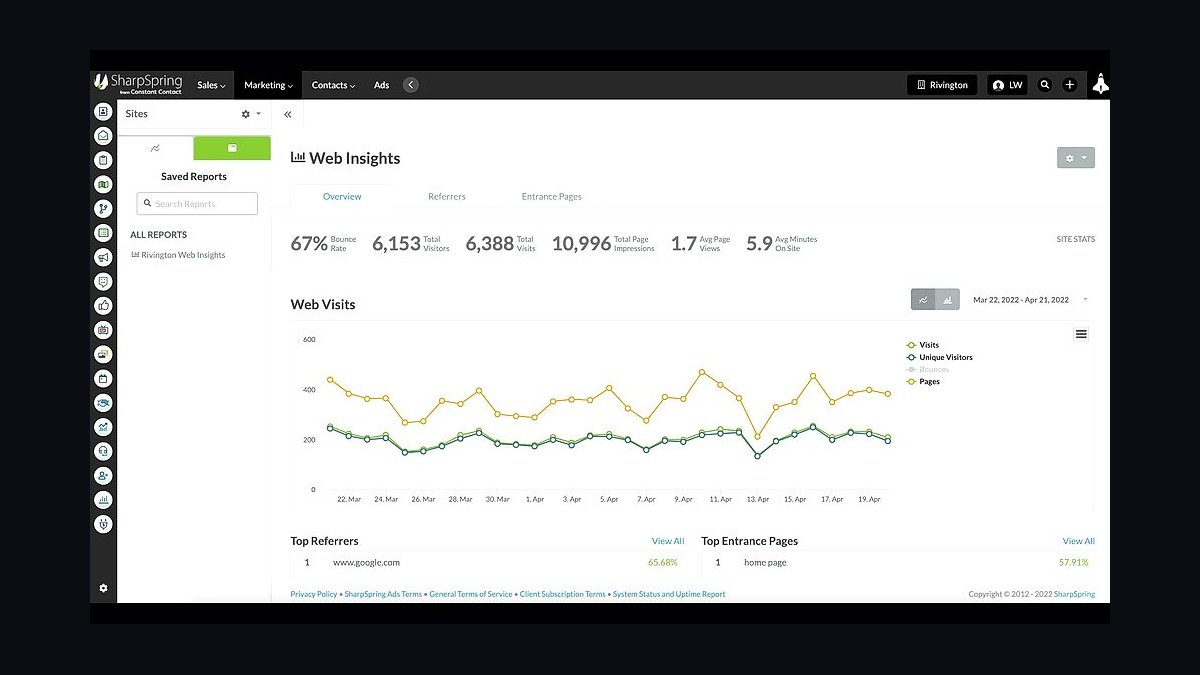Image resolution: width=1200 pixels, height=675 pixels.
Task: Open the Privacy Policy link
Action: click(314, 594)
